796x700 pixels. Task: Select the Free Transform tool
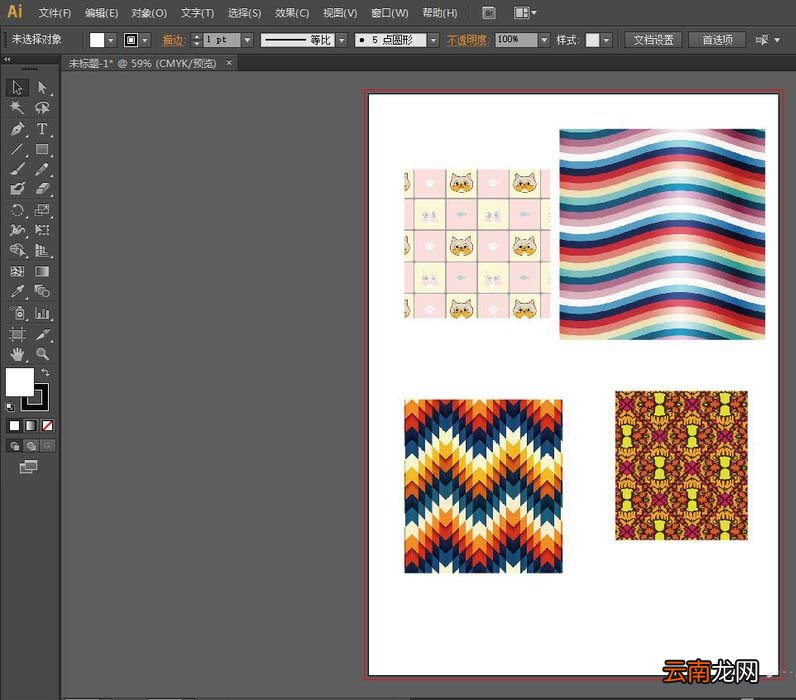(x=42, y=230)
